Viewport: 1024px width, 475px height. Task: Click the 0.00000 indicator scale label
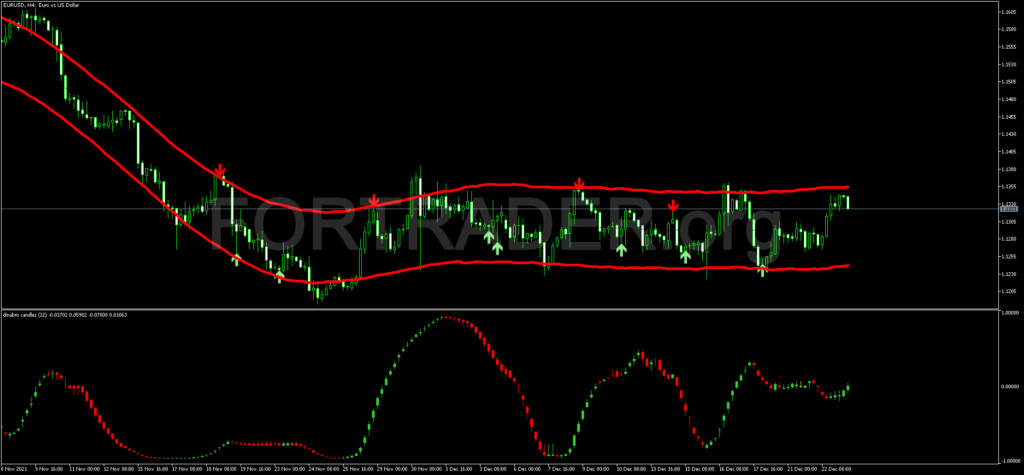1008,386
